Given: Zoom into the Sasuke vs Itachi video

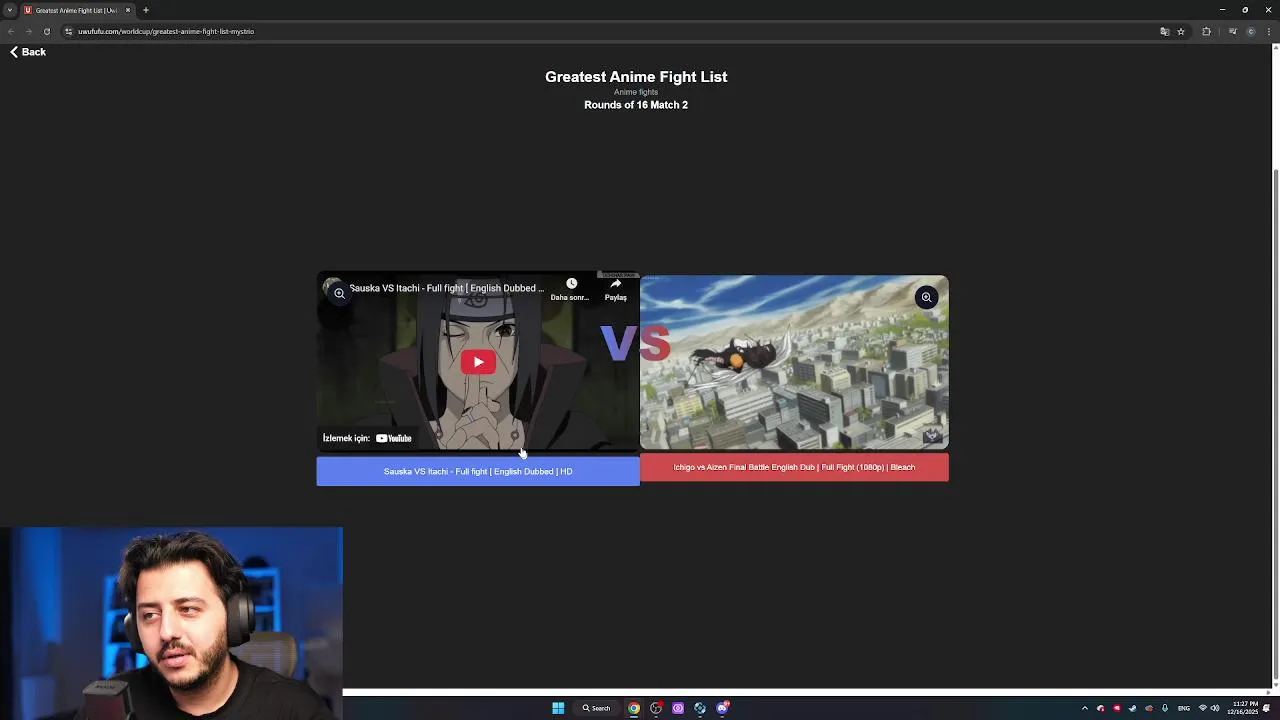Looking at the screenshot, I should [x=340, y=293].
